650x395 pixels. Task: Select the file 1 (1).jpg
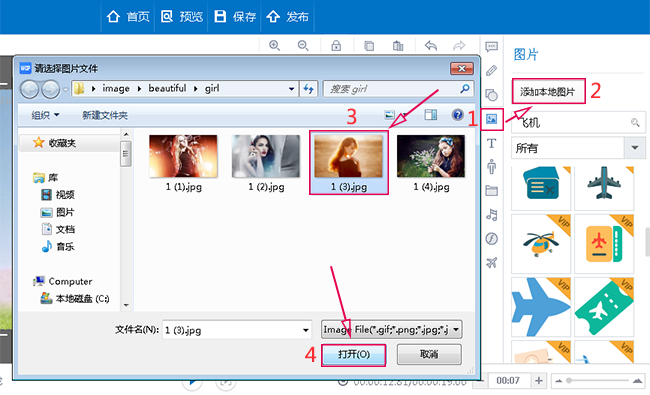click(x=183, y=163)
